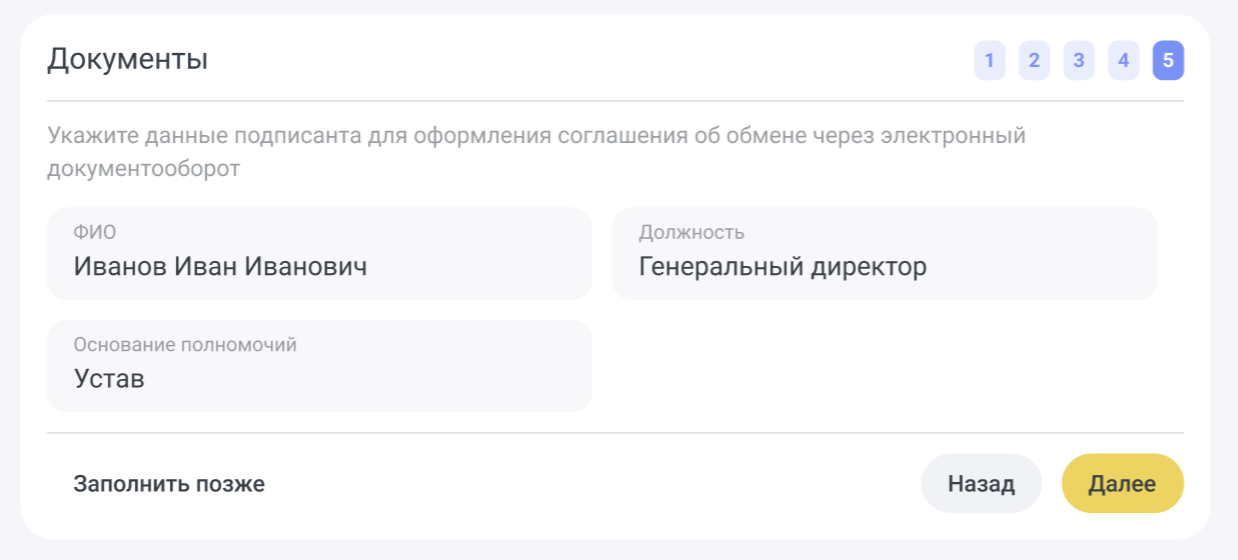Click the word документооборот in the description
1238x560 pixels.
point(144,169)
